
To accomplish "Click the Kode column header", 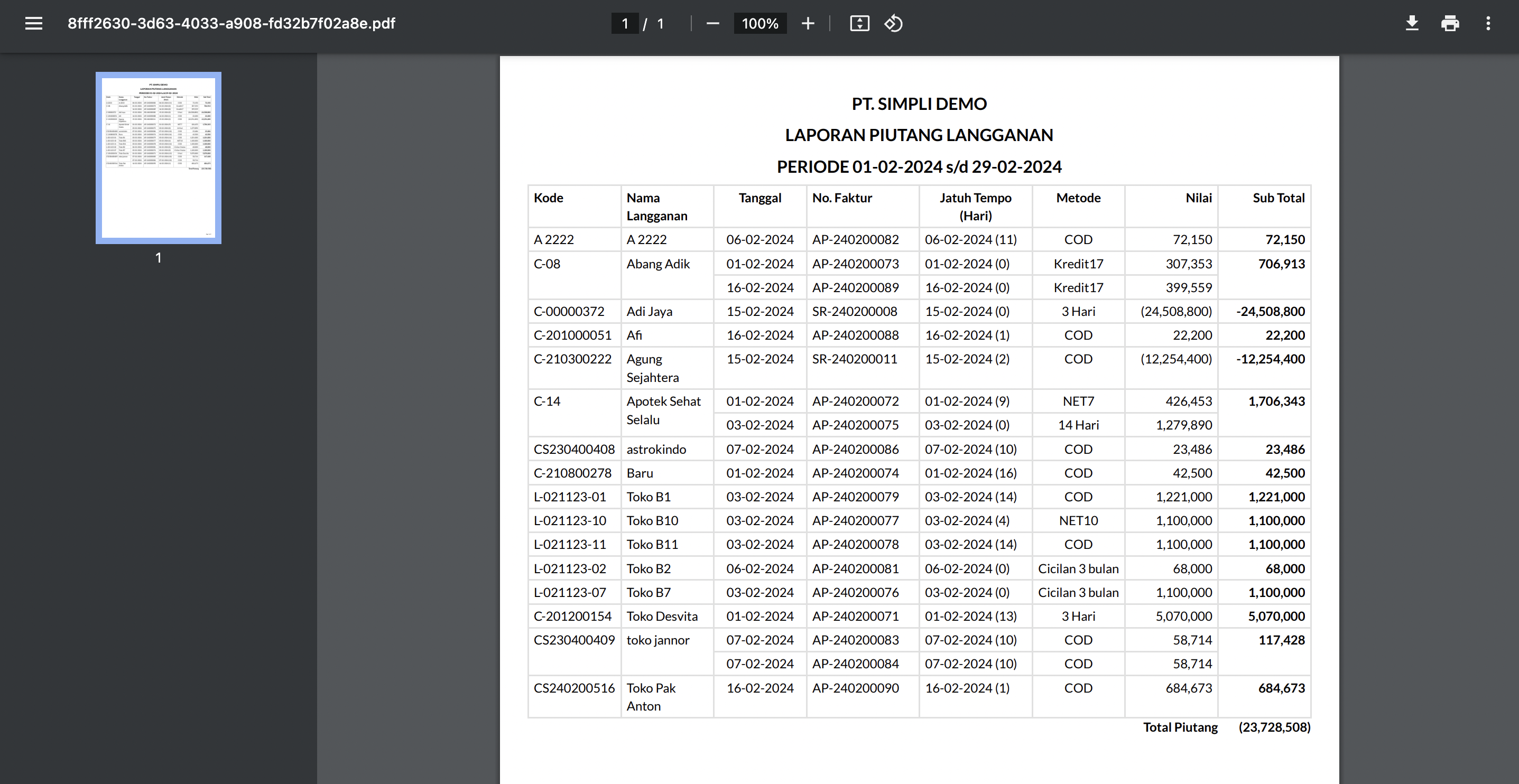I will 549,198.
